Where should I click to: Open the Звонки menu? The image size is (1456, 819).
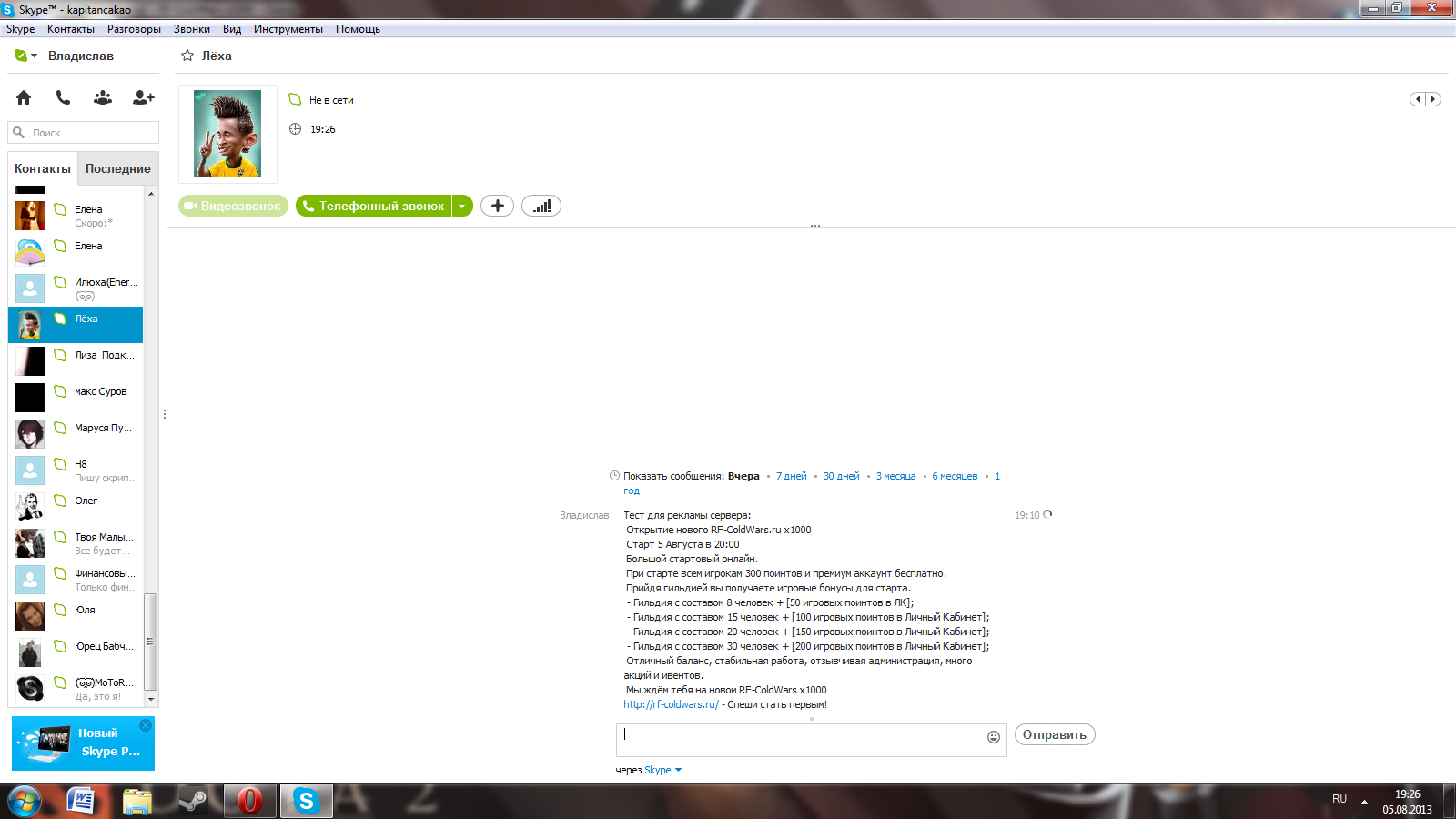point(192,29)
